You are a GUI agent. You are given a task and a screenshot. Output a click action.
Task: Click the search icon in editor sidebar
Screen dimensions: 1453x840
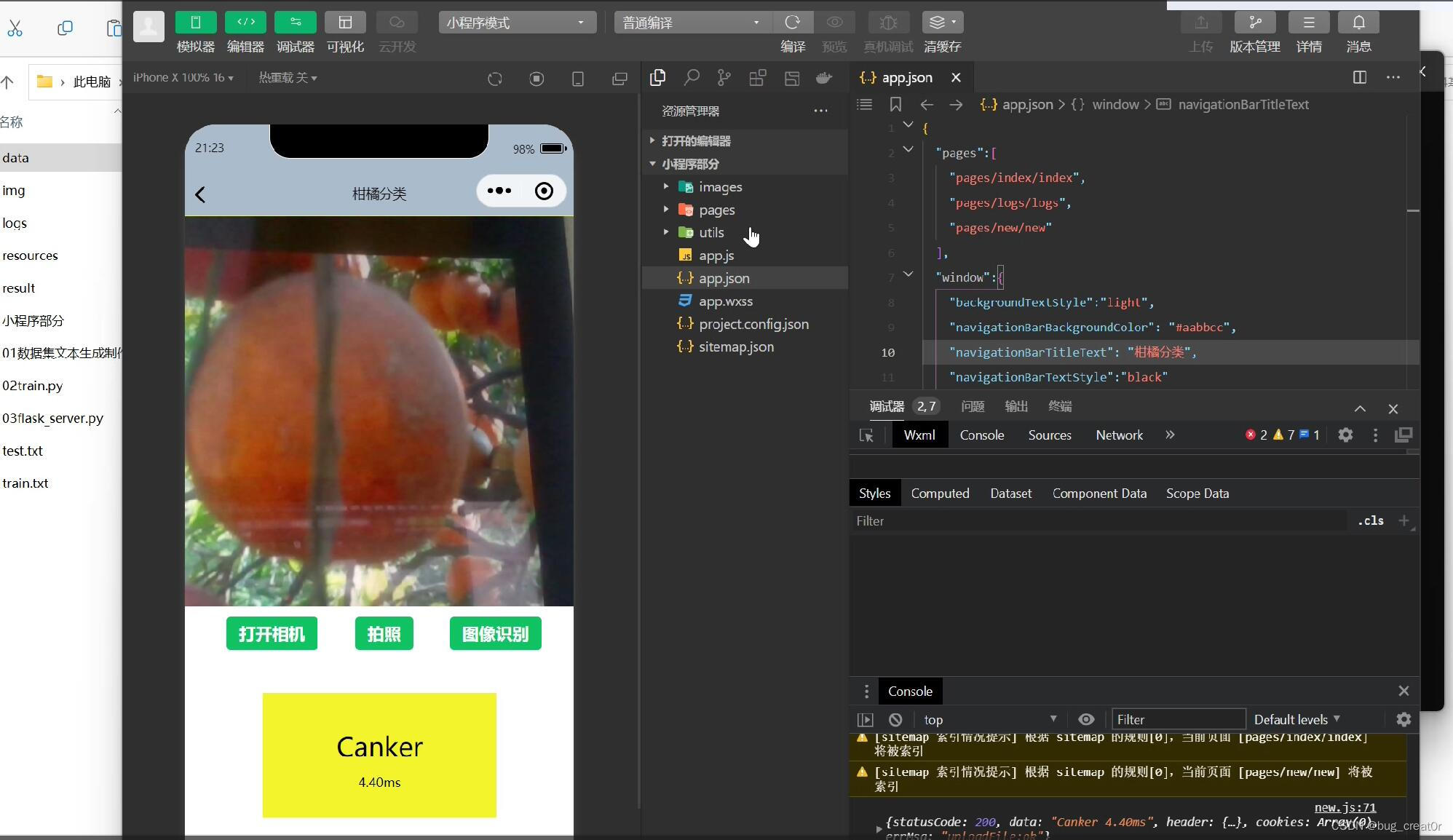point(692,77)
